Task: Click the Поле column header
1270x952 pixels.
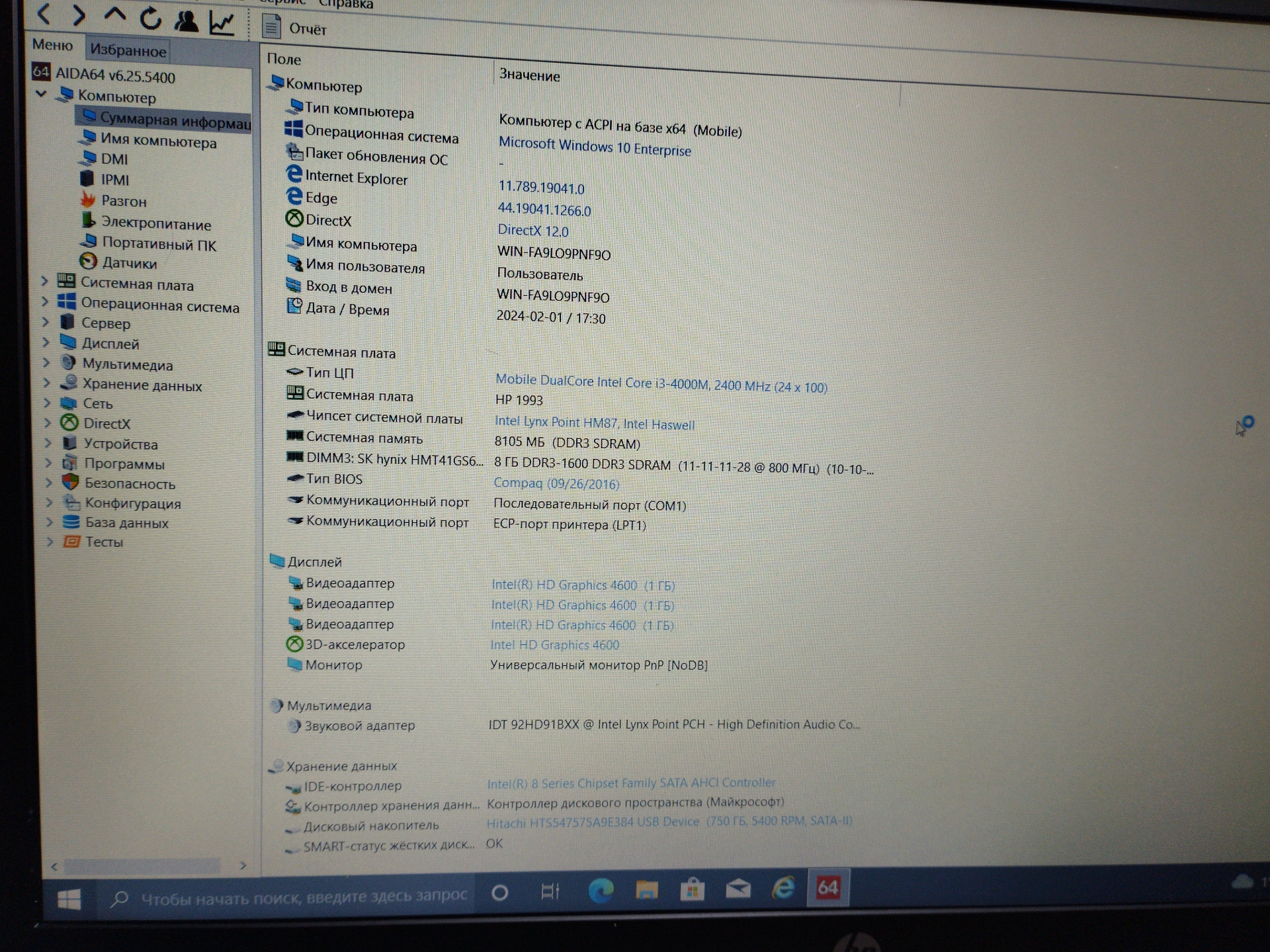Action: pyautogui.click(x=284, y=59)
